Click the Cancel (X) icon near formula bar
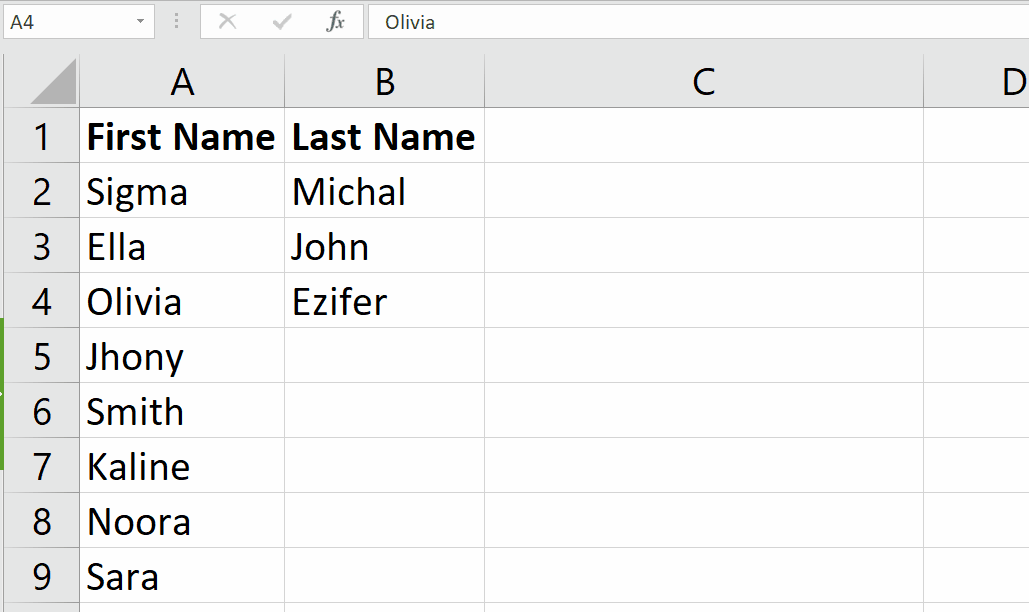The width and height of the screenshot is (1029, 612). point(228,21)
